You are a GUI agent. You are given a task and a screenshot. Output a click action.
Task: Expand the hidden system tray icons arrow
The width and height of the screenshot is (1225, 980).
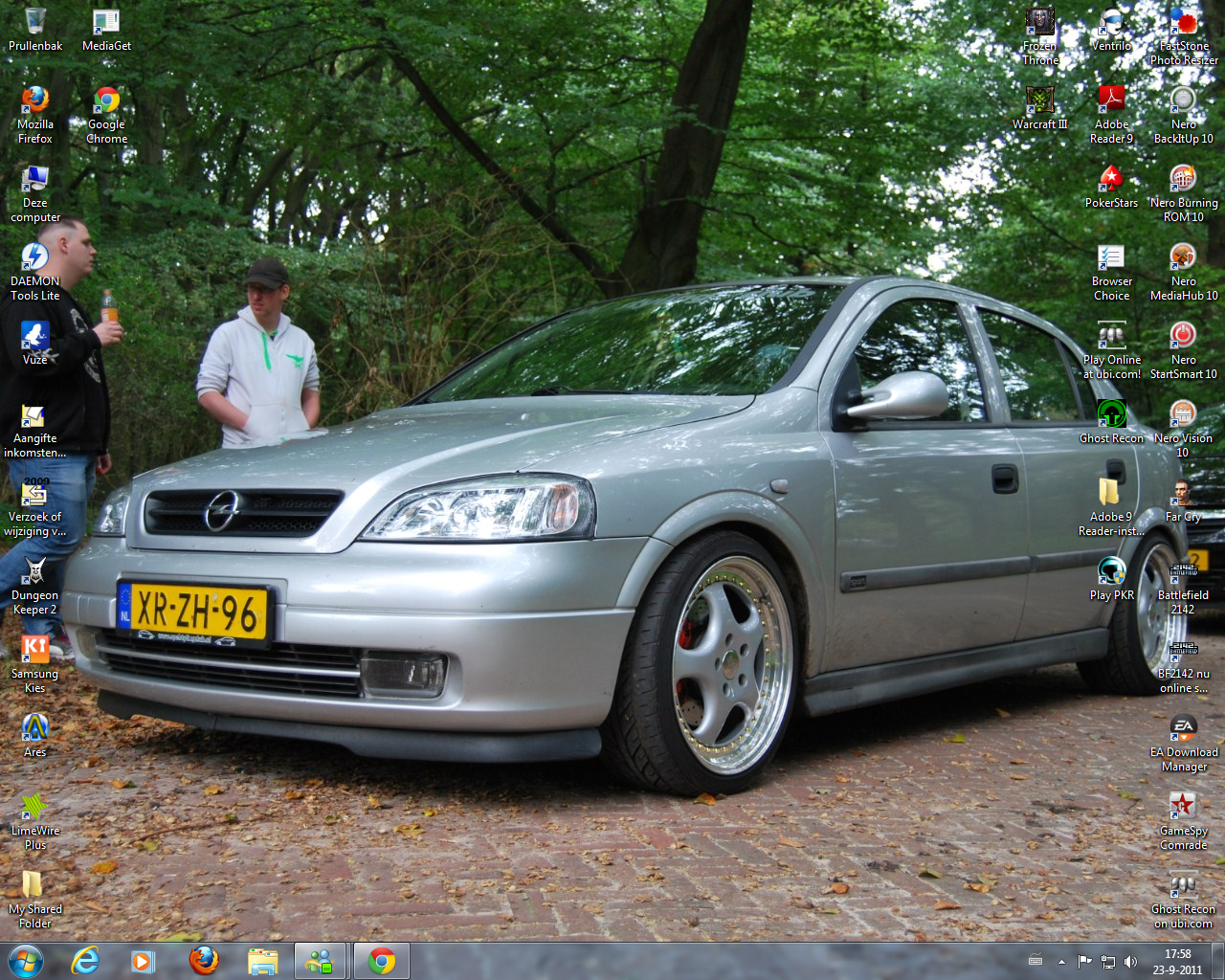pyautogui.click(x=1061, y=962)
